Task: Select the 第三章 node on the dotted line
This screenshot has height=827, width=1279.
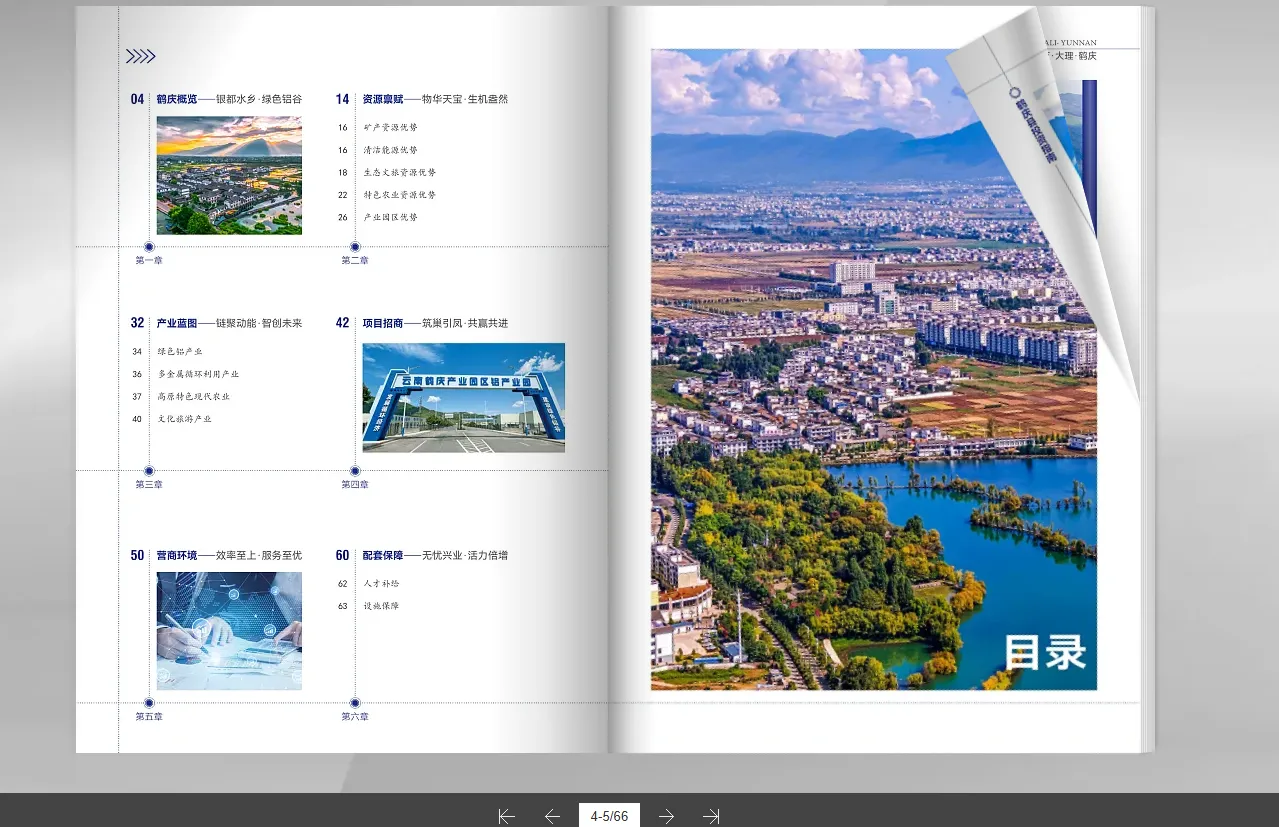Action: (x=149, y=470)
